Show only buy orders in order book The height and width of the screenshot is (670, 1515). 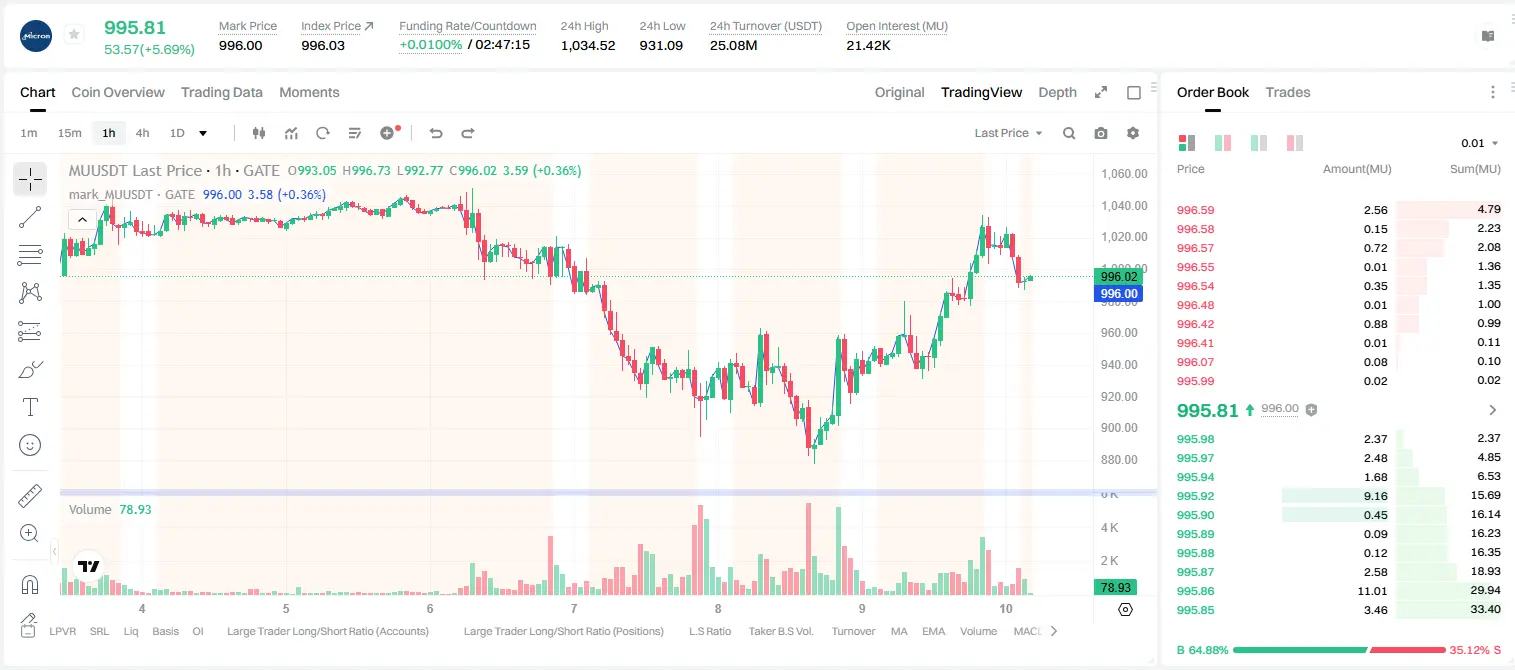tap(1258, 143)
